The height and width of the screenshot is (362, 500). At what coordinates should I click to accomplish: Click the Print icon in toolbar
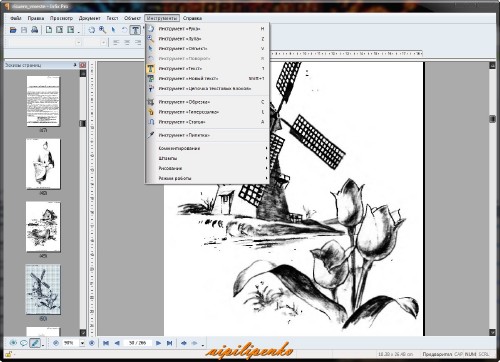tap(34, 30)
